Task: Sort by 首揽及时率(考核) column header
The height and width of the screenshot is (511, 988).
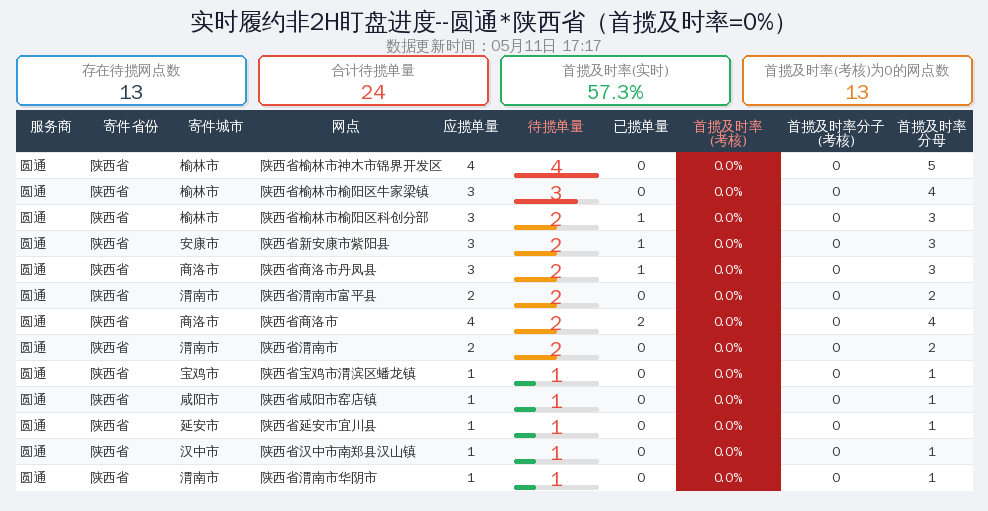Action: (x=728, y=133)
